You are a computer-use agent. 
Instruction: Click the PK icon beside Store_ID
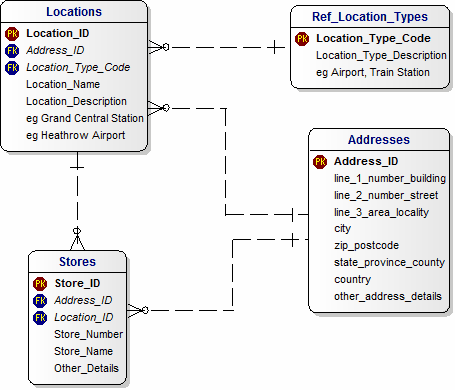coord(40,284)
